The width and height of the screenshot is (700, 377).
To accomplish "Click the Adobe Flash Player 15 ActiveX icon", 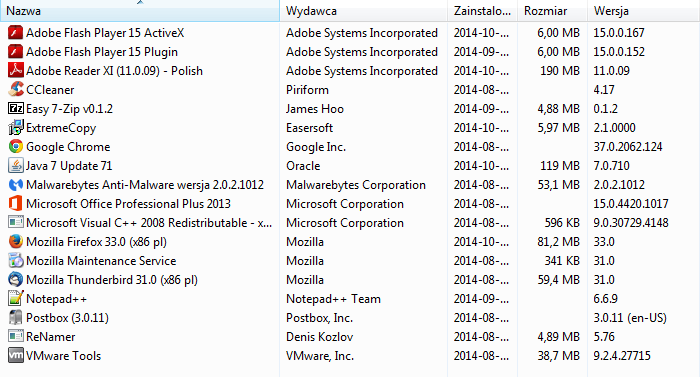I will click(16, 33).
